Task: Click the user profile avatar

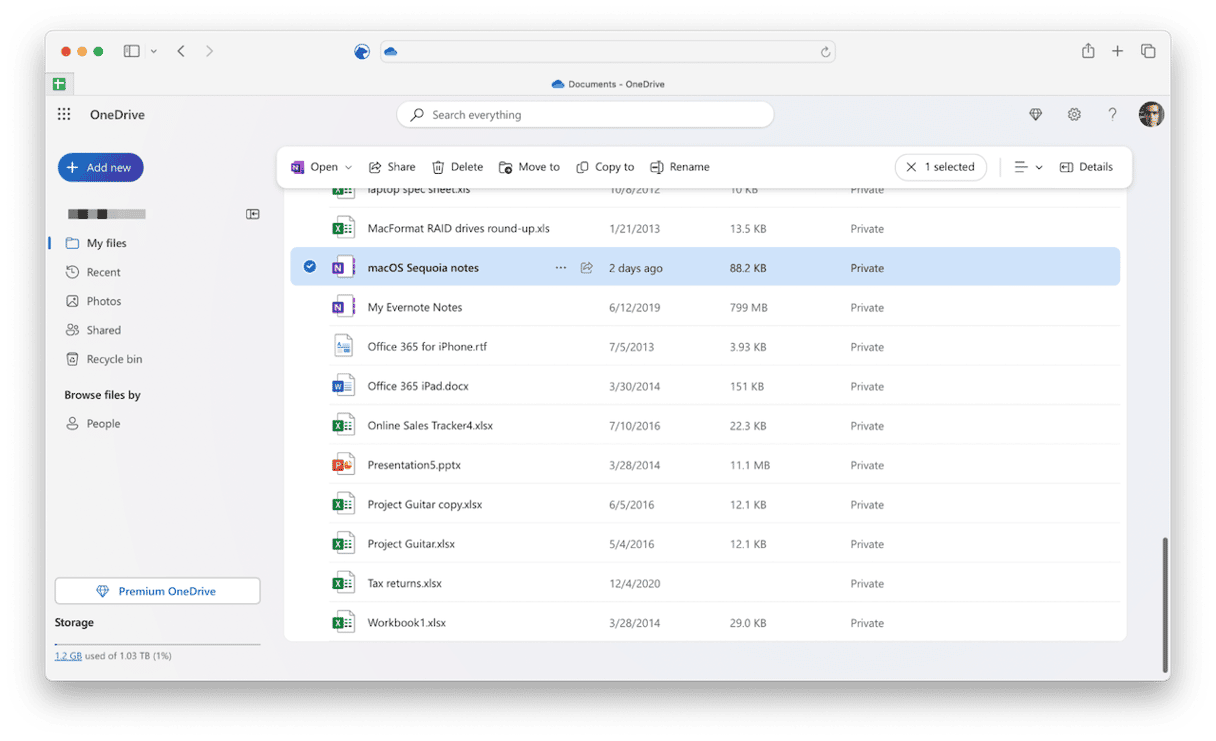Action: click(x=1151, y=115)
